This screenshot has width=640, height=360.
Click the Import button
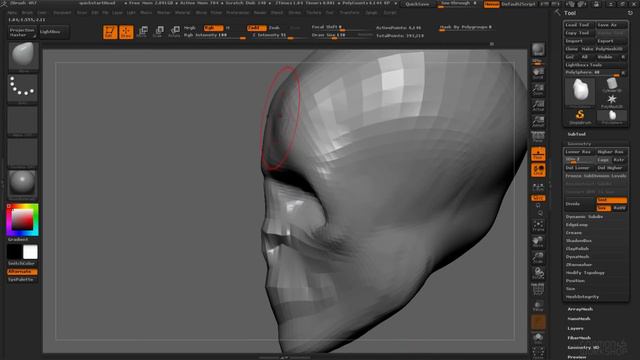pyautogui.click(x=579, y=41)
